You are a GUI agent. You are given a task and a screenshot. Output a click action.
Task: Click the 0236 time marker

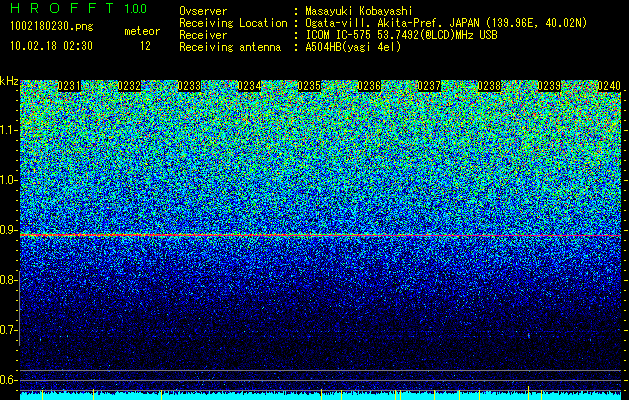click(x=369, y=86)
